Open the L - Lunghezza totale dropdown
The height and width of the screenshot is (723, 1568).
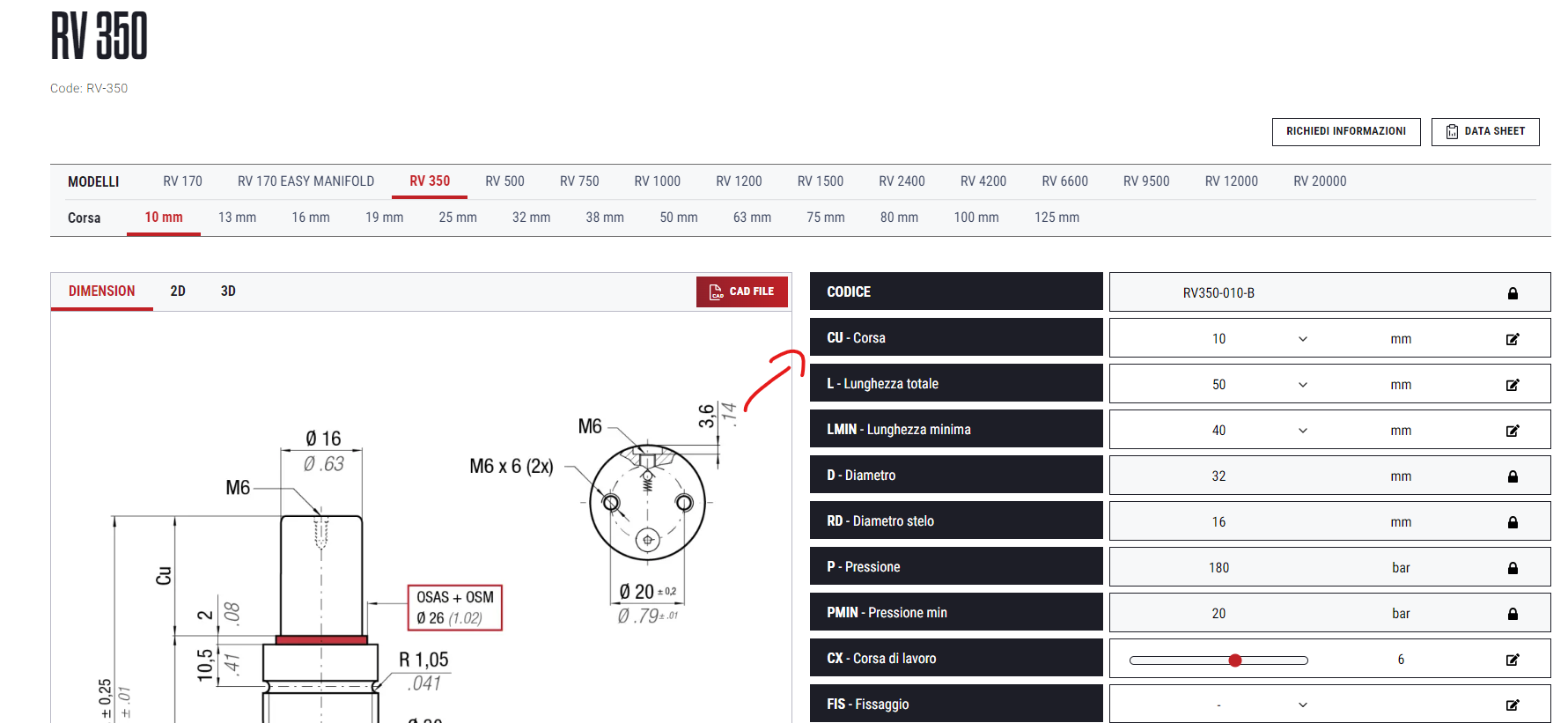click(1303, 385)
